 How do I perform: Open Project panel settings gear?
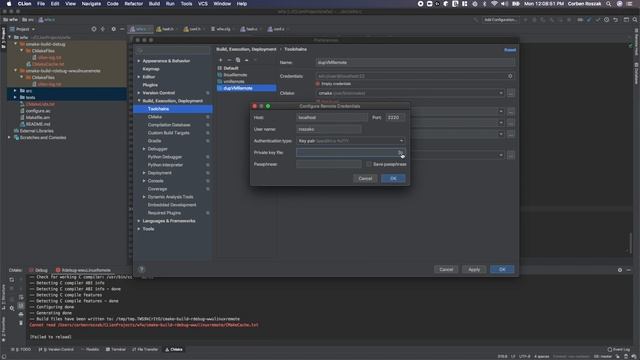113,29
